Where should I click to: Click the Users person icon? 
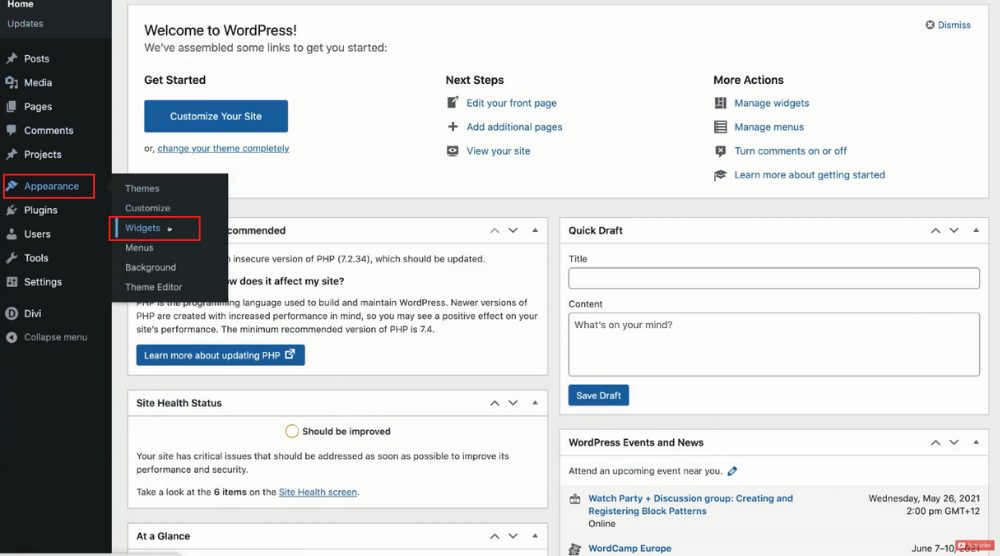point(11,234)
